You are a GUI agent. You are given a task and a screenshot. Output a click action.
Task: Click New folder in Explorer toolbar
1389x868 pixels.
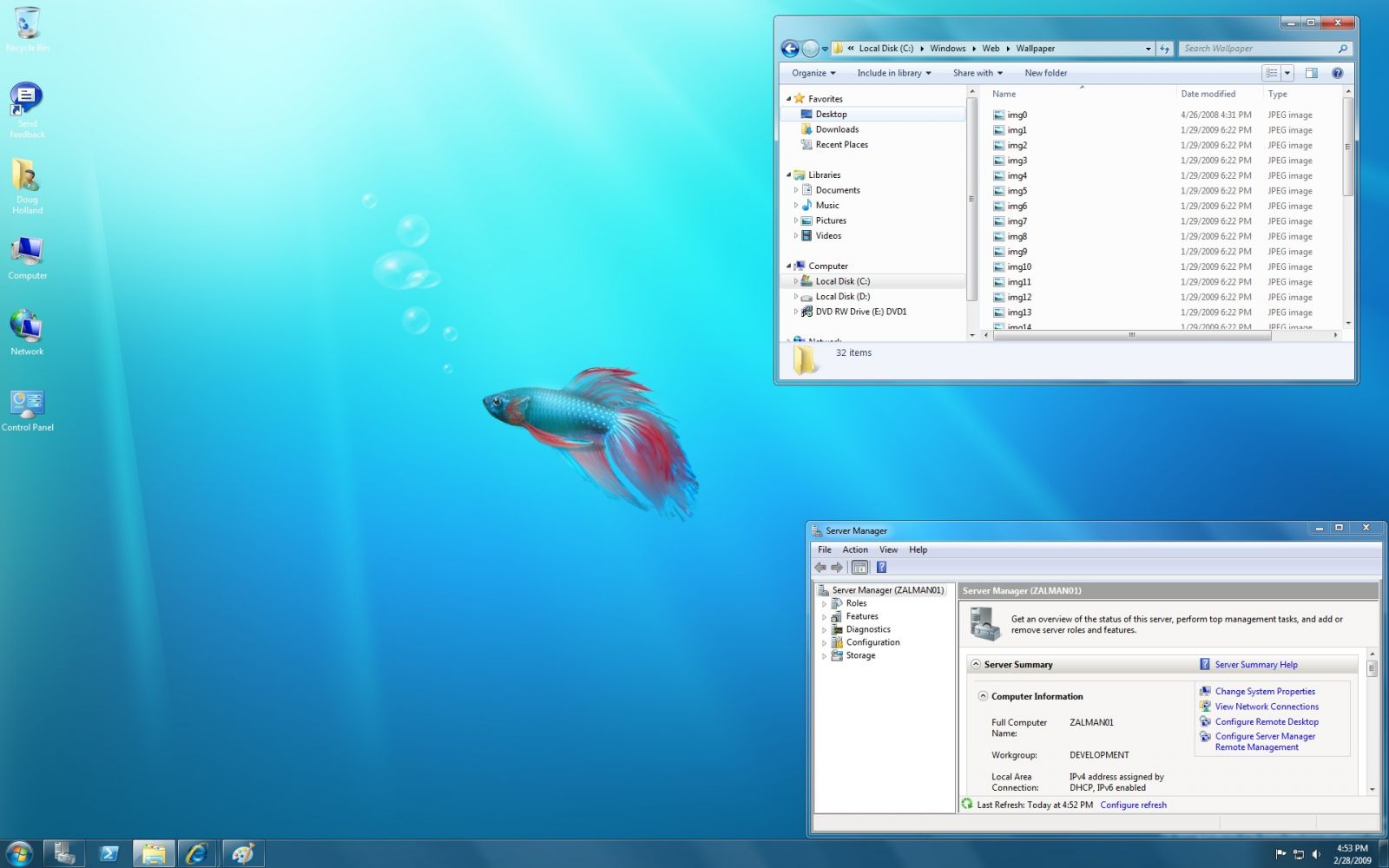1046,73
